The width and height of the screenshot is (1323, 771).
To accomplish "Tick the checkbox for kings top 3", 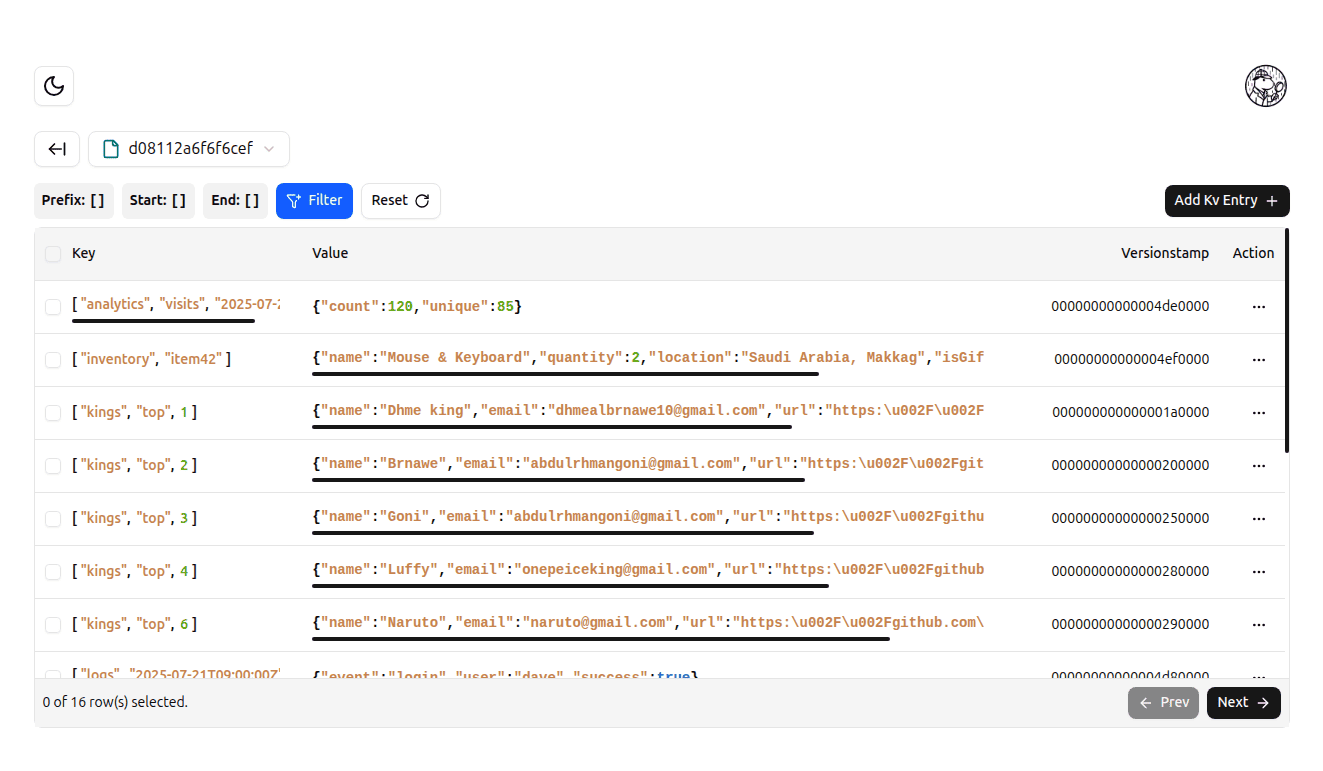I will 53,518.
